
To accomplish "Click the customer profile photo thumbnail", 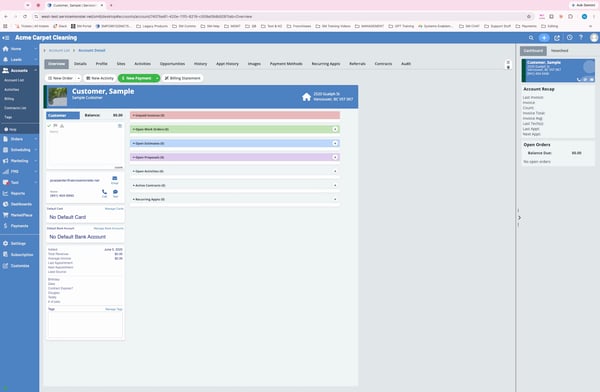I will click(x=58, y=96).
